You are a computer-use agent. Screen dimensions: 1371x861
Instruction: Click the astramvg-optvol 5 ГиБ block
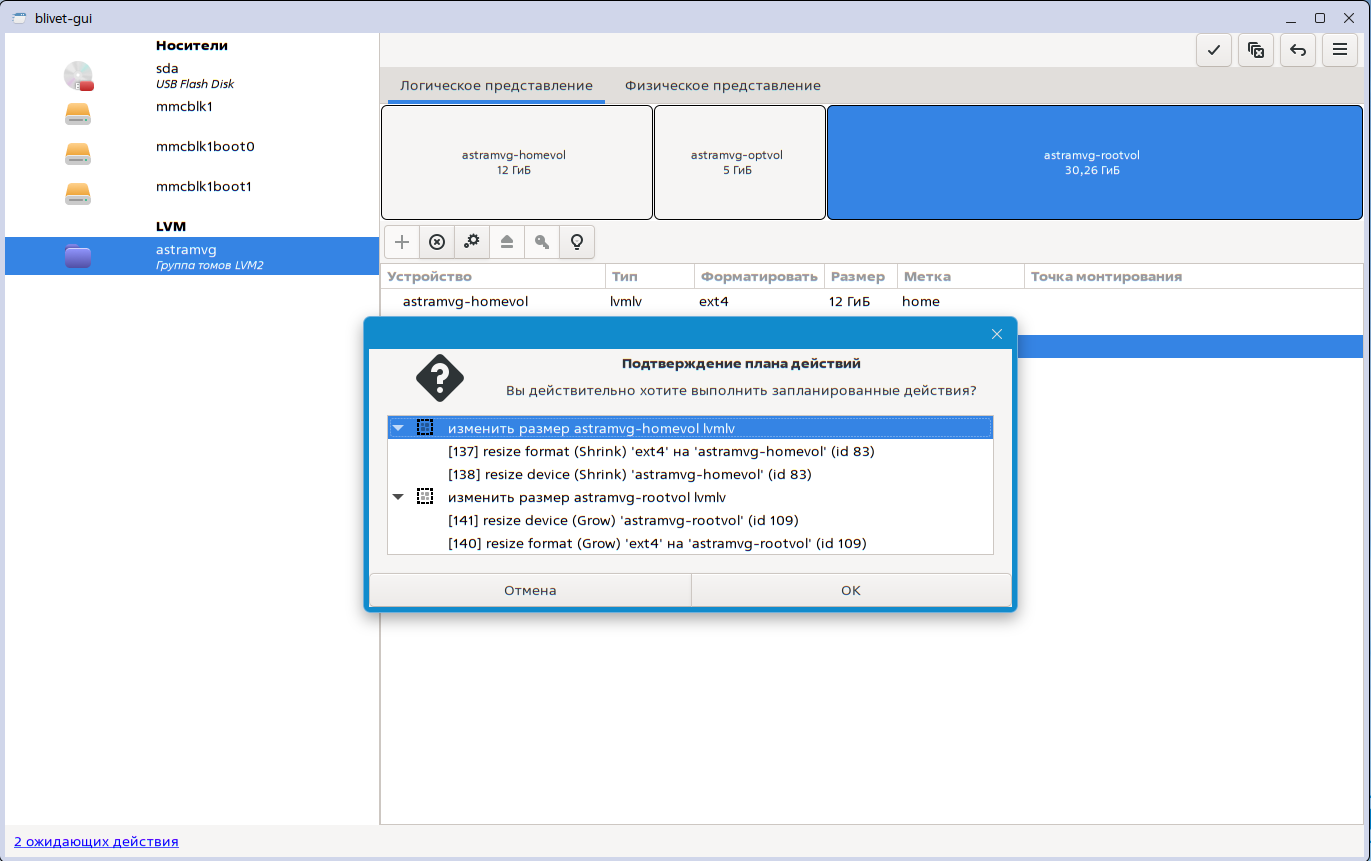737,162
